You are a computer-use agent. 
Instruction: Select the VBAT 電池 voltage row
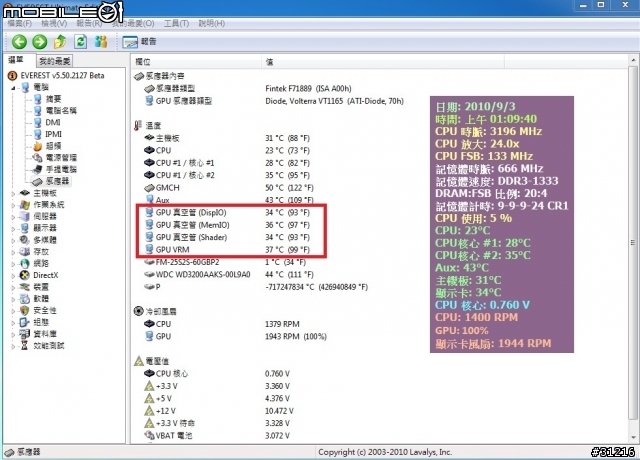[217, 436]
